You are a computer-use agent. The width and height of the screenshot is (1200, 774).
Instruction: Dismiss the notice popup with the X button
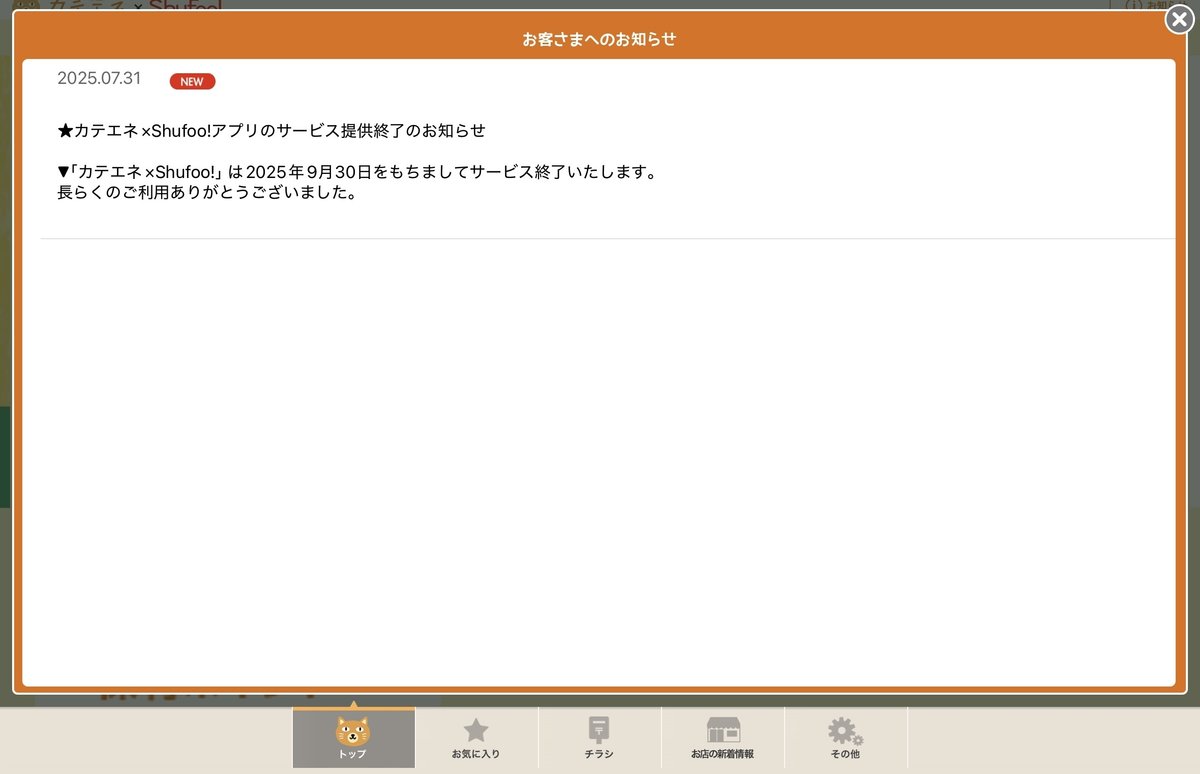tap(1179, 19)
